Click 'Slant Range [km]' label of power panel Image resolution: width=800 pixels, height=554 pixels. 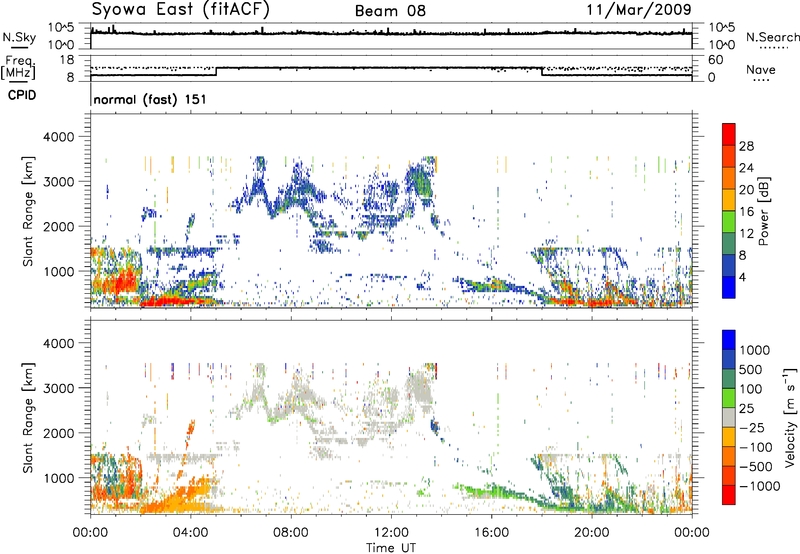point(28,211)
